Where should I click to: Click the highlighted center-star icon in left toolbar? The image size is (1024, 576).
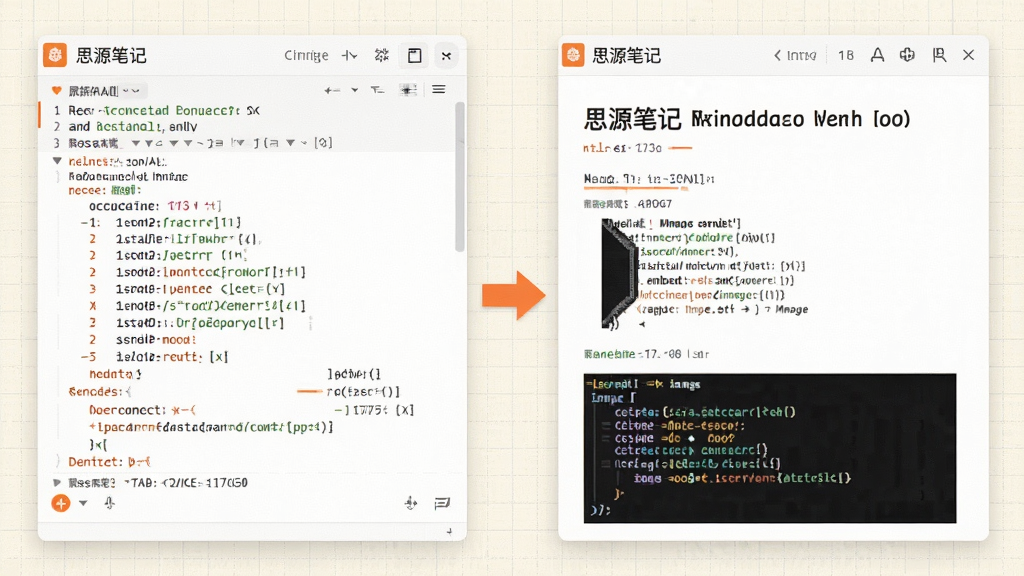[x=408, y=90]
